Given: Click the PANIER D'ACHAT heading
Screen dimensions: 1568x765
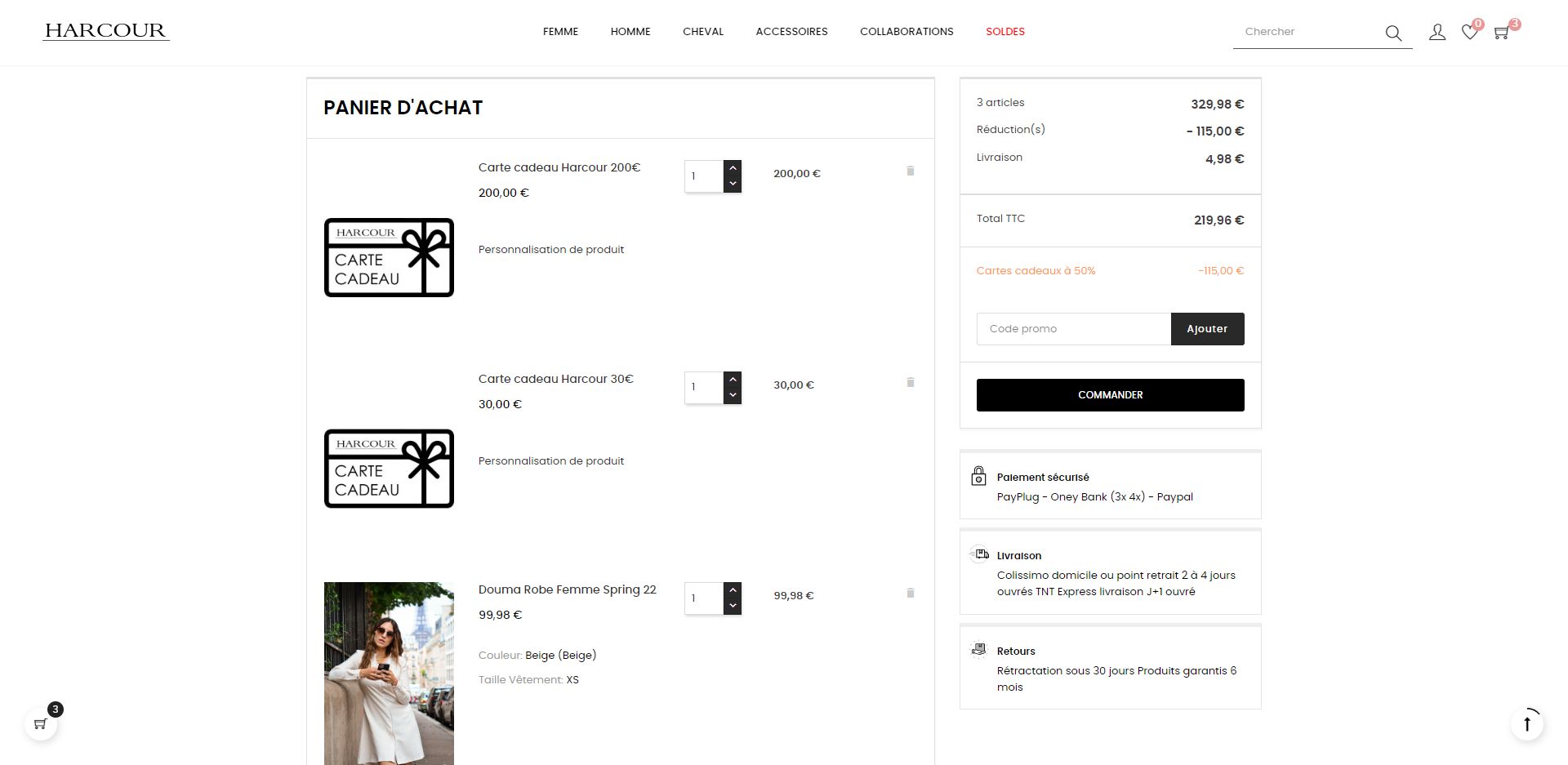Looking at the screenshot, I should point(403,108).
